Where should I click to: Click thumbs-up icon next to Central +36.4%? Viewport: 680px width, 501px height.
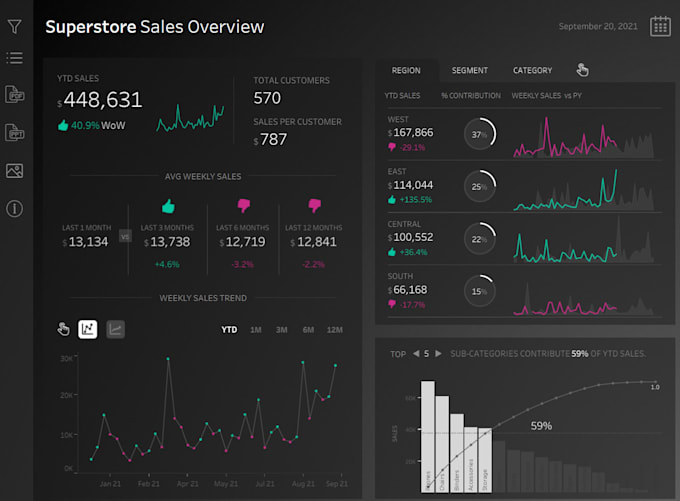coord(392,252)
